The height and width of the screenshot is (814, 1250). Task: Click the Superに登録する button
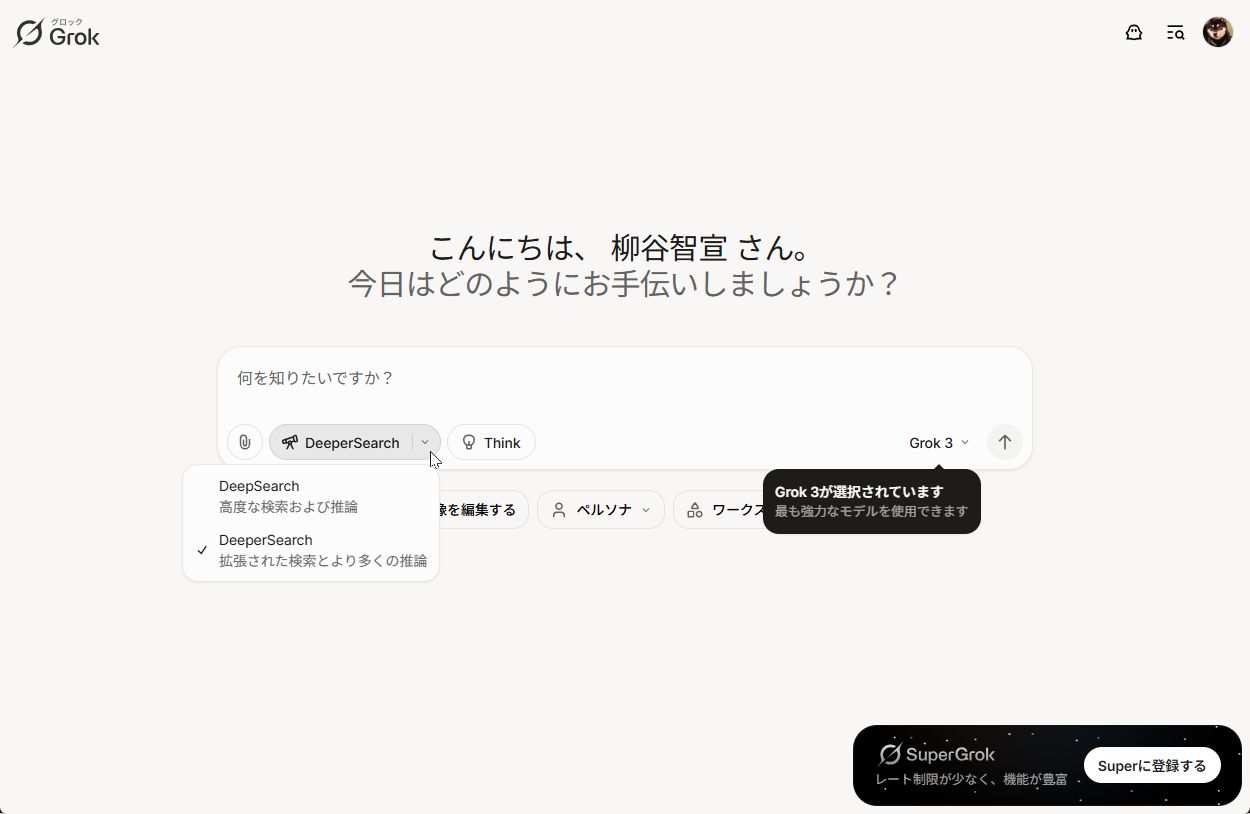coord(1152,764)
